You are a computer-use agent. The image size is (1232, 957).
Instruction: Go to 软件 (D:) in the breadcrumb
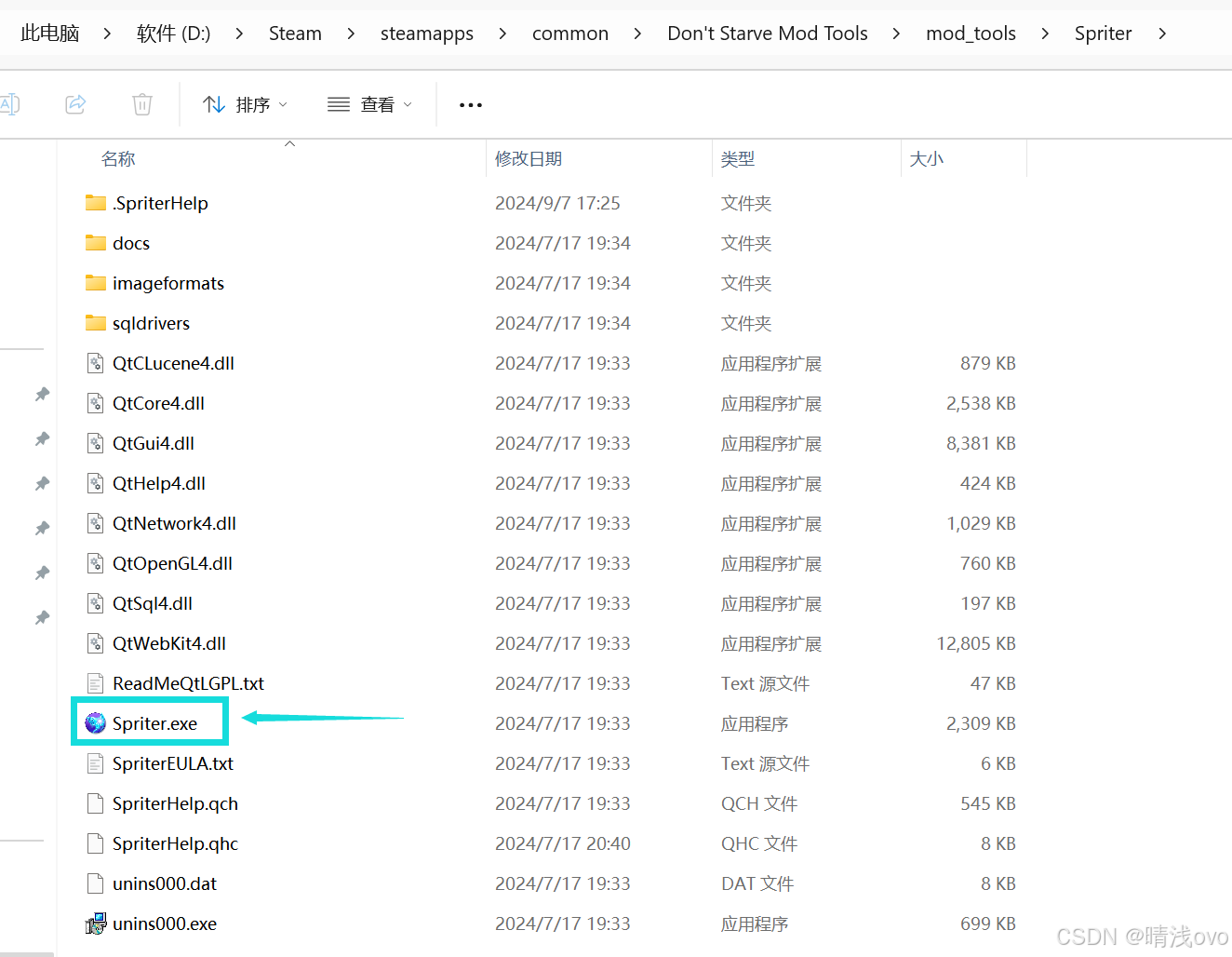coord(173,34)
